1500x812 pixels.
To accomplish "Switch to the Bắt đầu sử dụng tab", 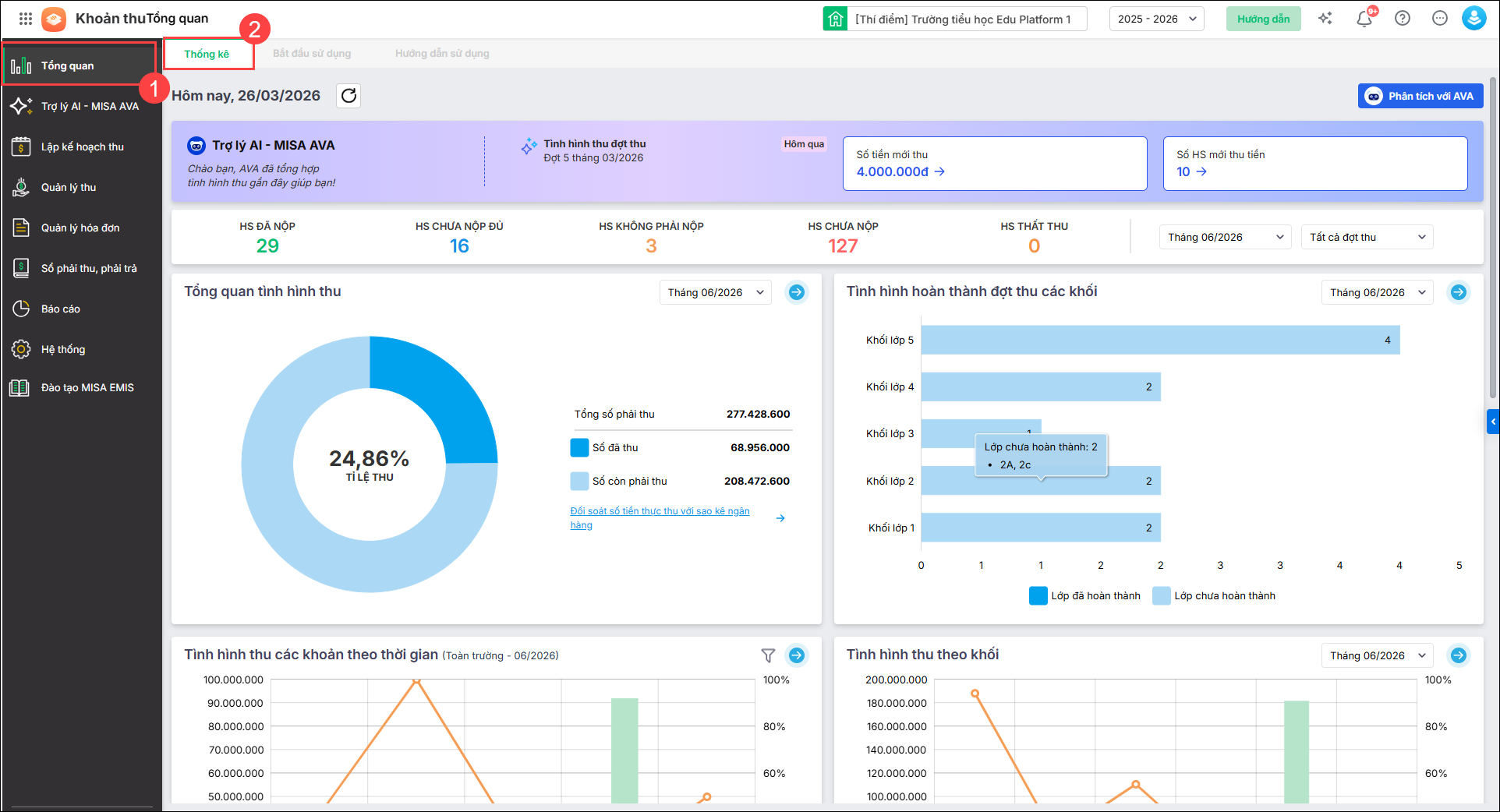I will (312, 54).
